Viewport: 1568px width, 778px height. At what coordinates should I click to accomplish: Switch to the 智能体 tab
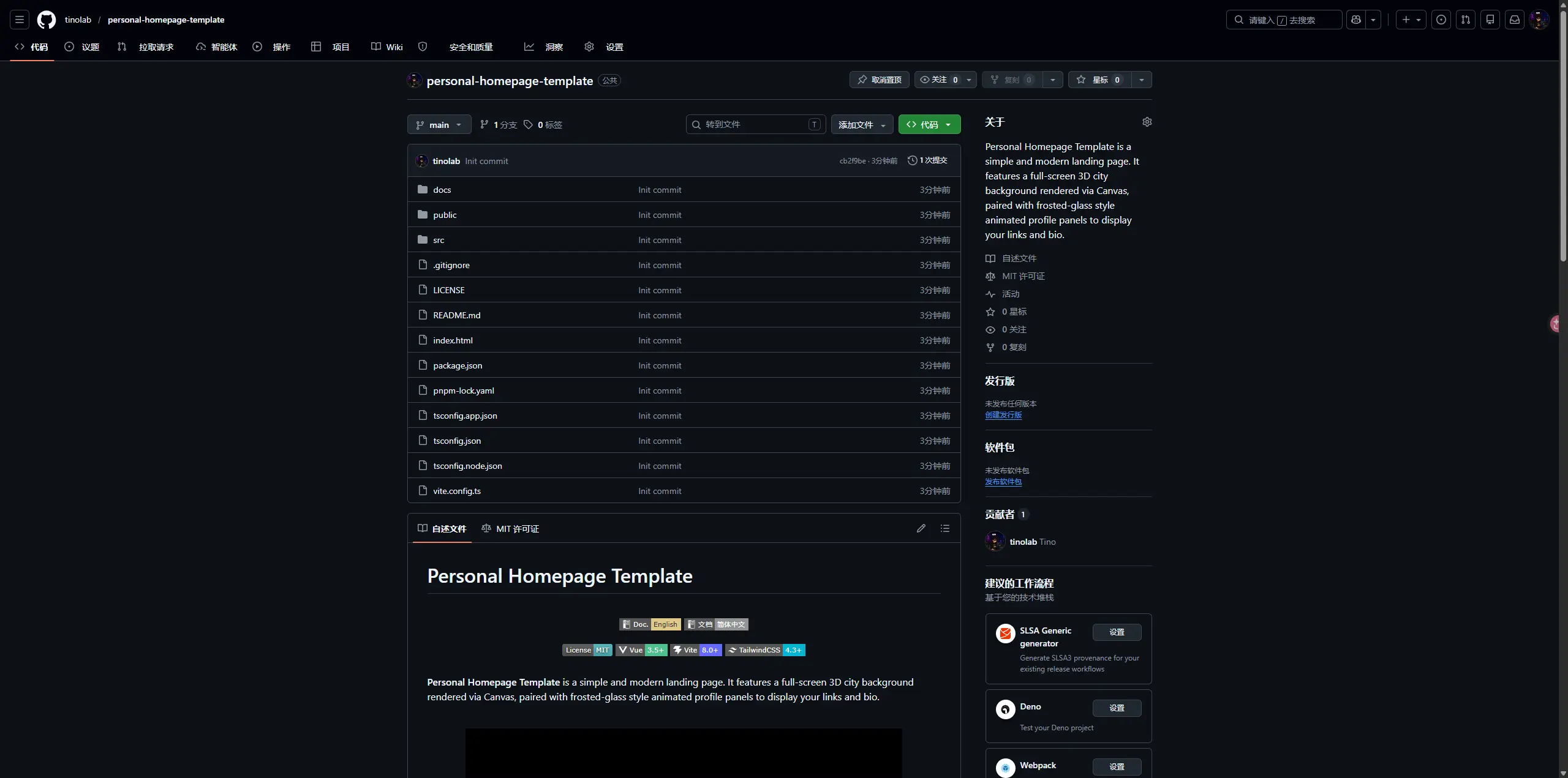217,47
